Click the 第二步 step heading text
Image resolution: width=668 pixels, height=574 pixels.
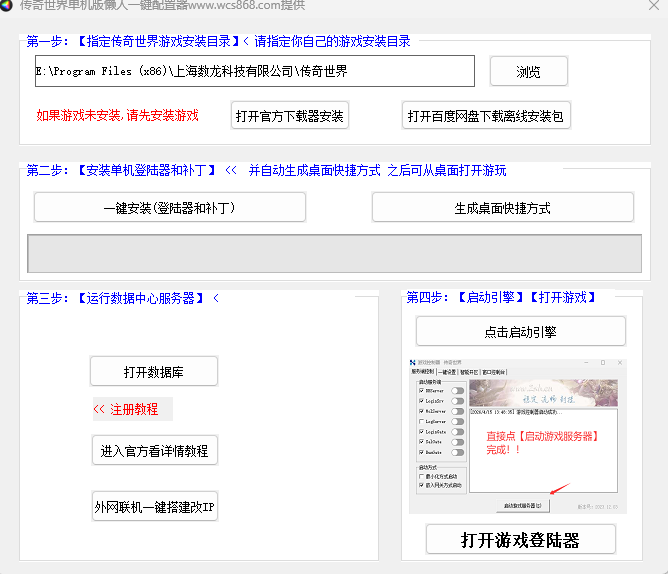266,170
